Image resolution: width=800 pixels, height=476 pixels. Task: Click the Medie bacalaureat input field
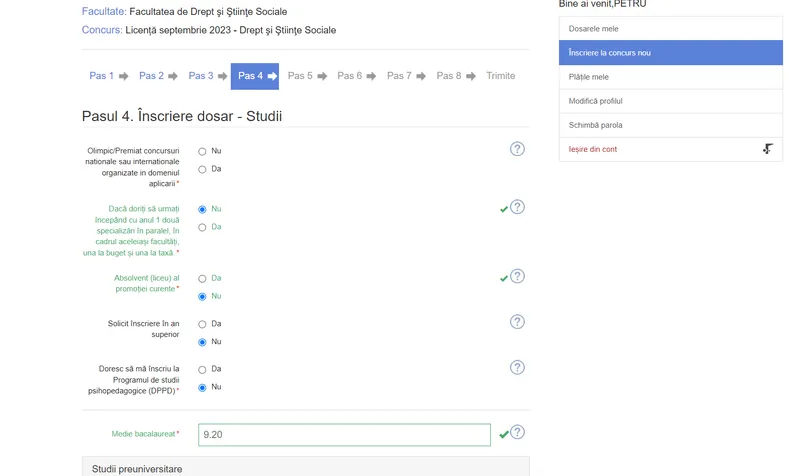point(344,435)
